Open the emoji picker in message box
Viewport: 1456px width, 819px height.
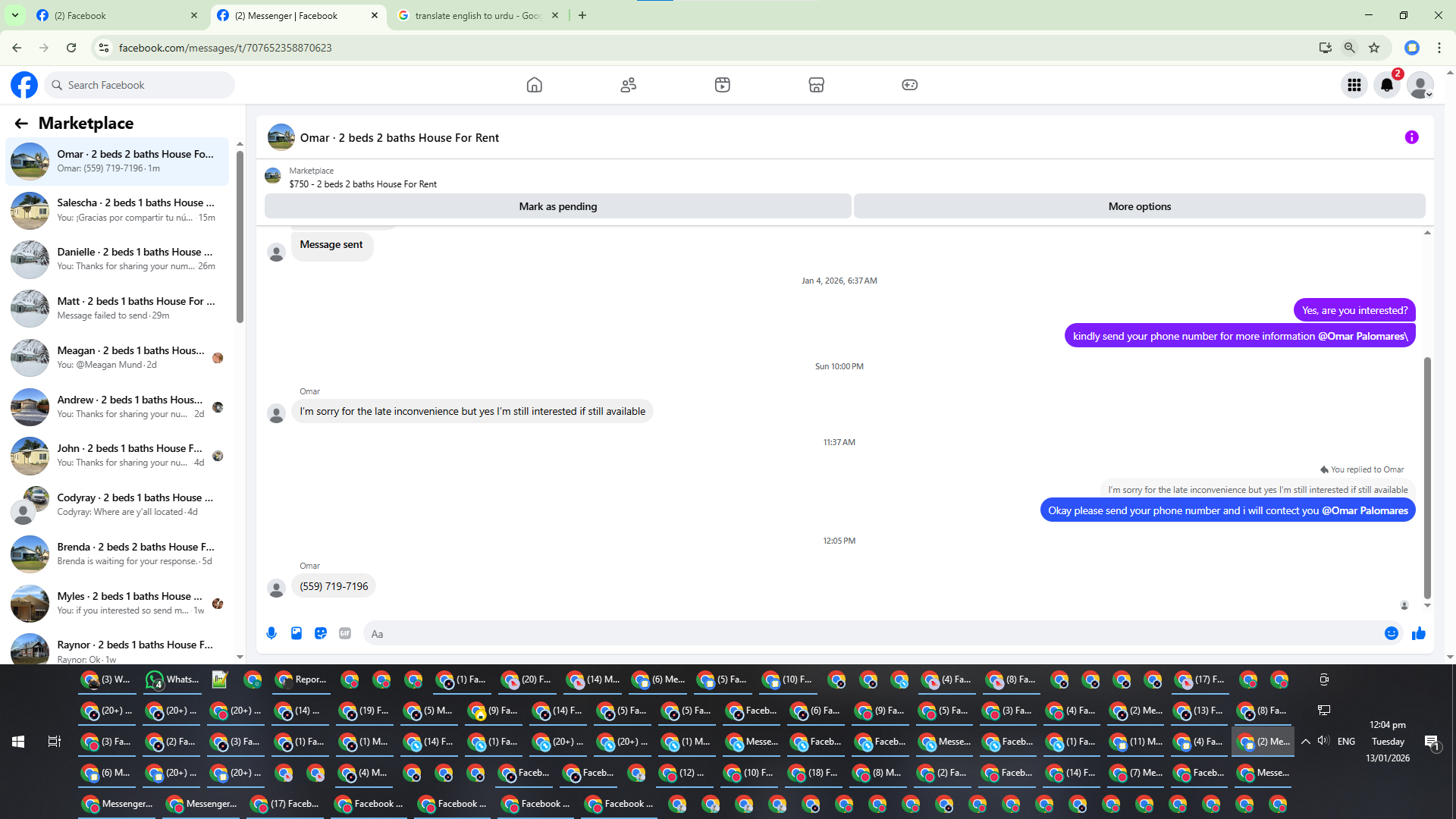[x=1392, y=633]
